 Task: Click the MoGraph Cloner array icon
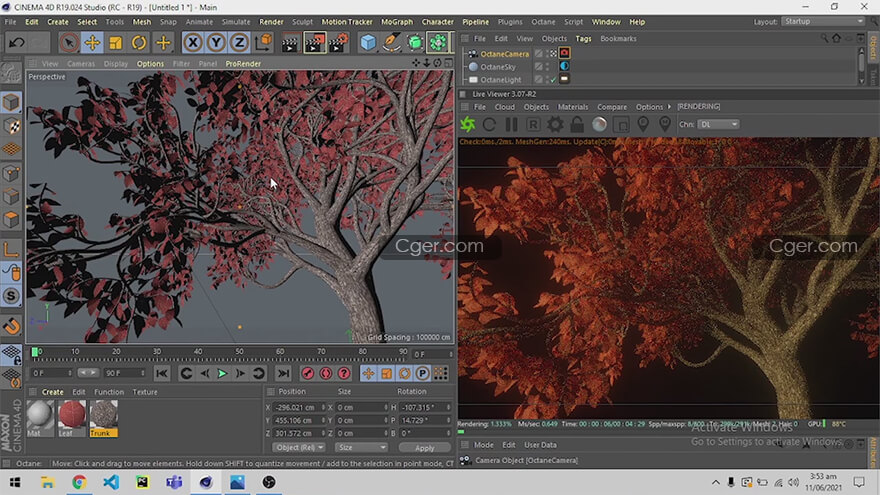pos(438,43)
